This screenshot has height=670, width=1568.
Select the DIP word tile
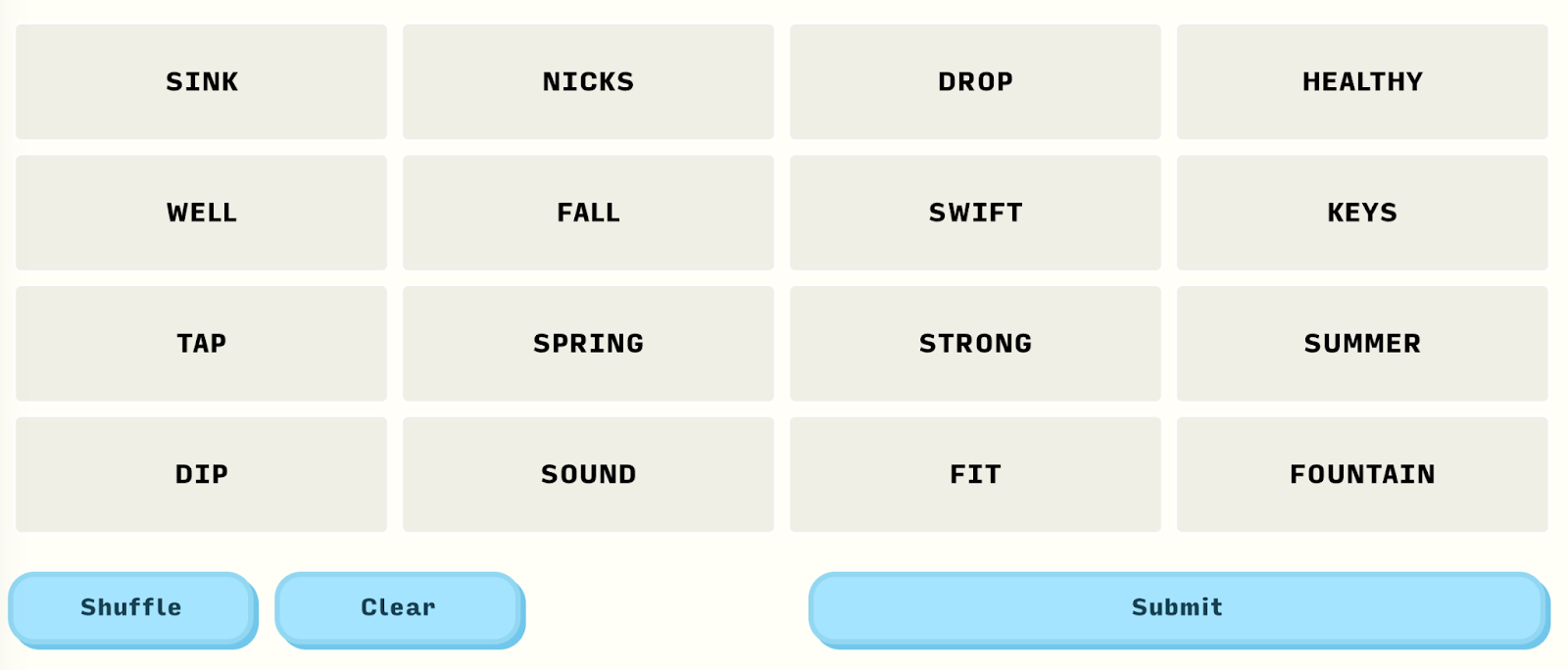coord(201,475)
